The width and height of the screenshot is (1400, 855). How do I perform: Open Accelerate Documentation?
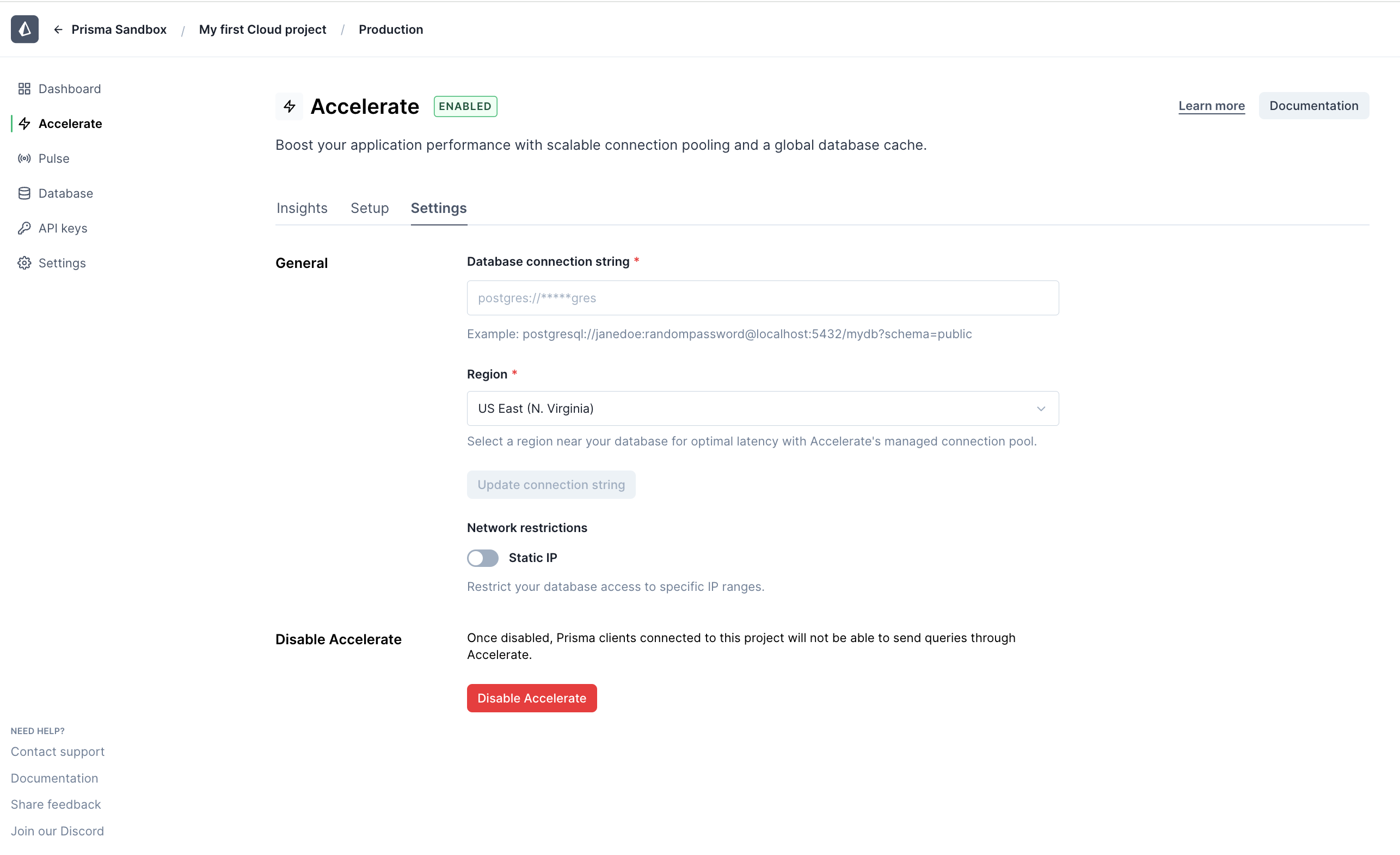(x=1313, y=106)
